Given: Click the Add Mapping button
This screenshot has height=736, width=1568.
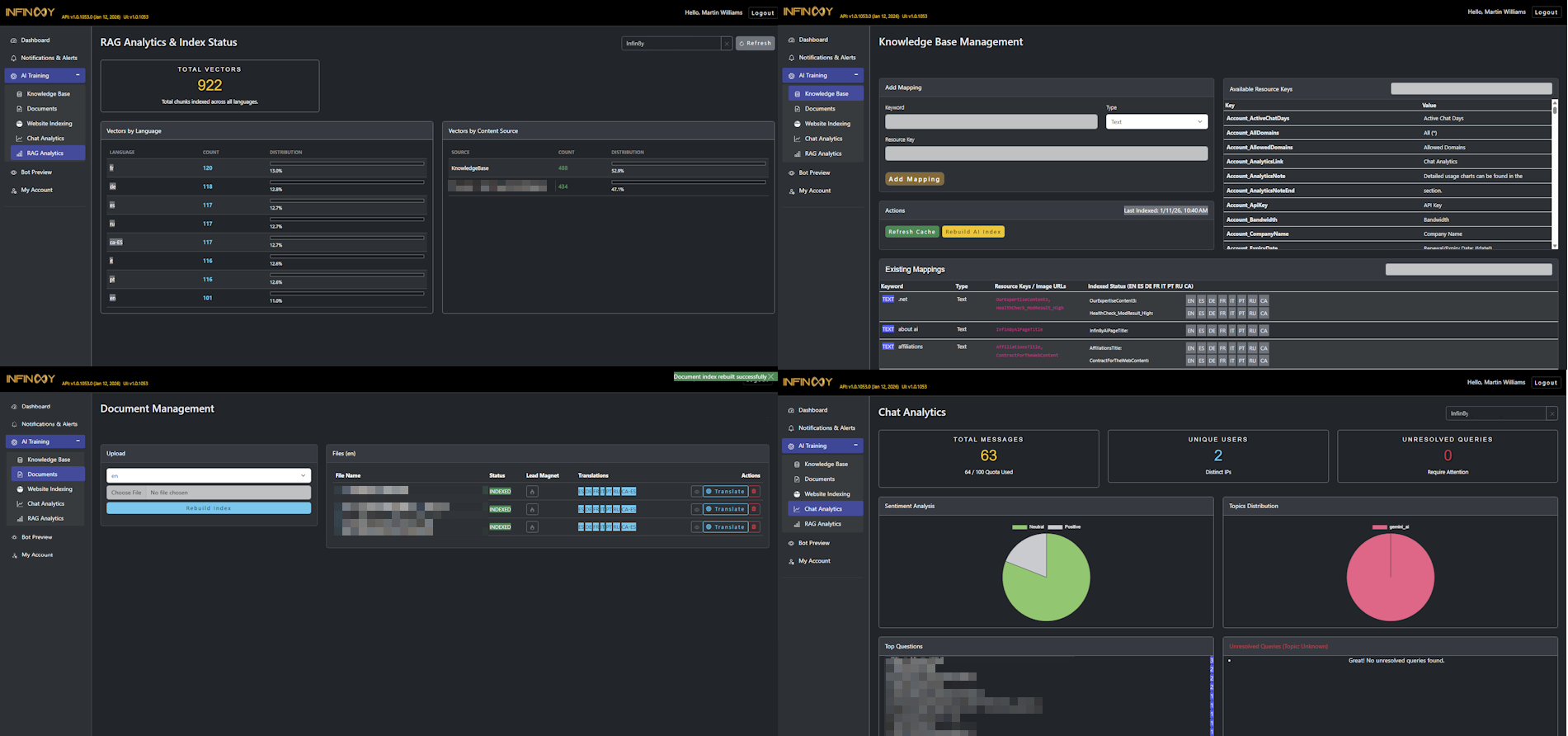Looking at the screenshot, I should click(915, 179).
